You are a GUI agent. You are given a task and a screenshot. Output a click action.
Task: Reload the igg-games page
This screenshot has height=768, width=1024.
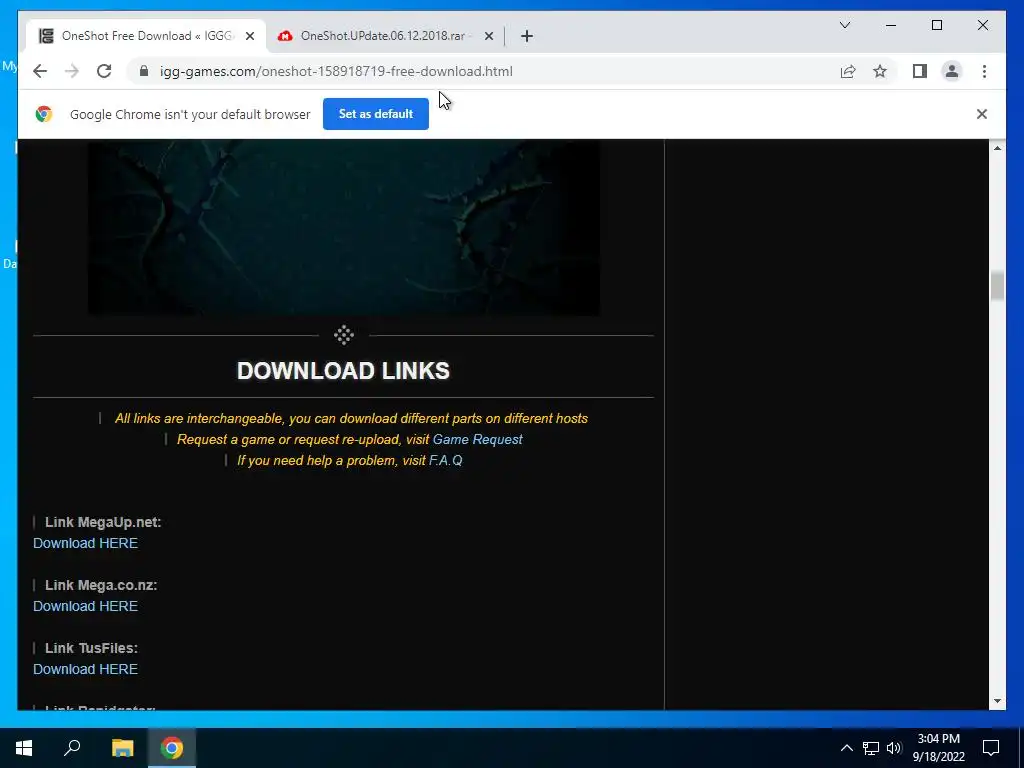[104, 71]
